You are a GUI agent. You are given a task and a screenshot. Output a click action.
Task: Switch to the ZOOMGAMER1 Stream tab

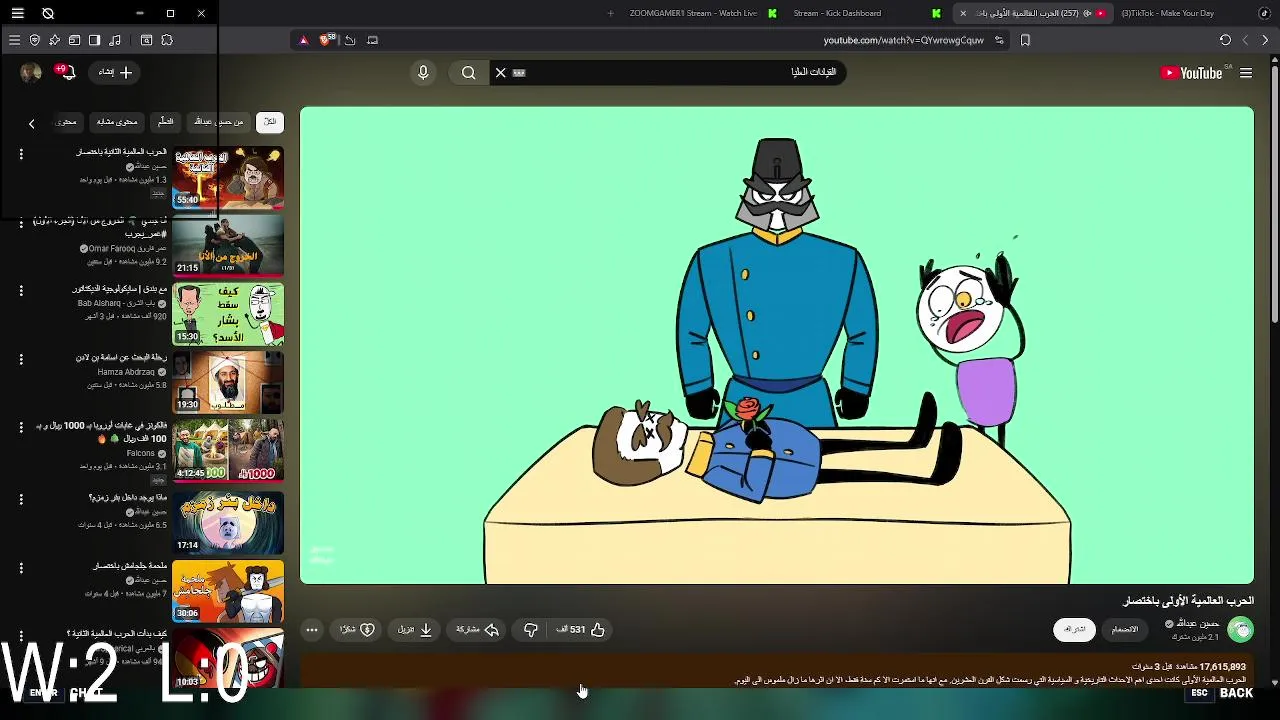tap(692, 13)
